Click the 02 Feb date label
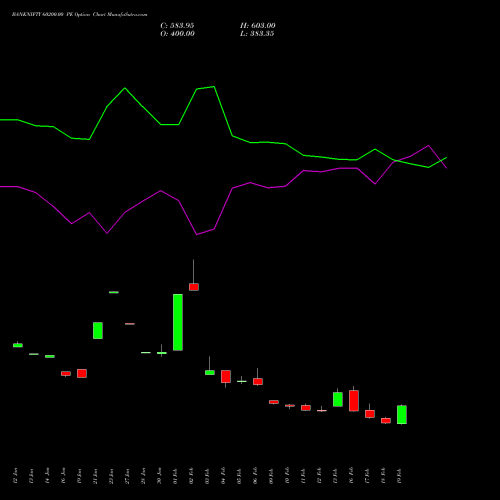500x500 pixels. pyautogui.click(x=191, y=475)
